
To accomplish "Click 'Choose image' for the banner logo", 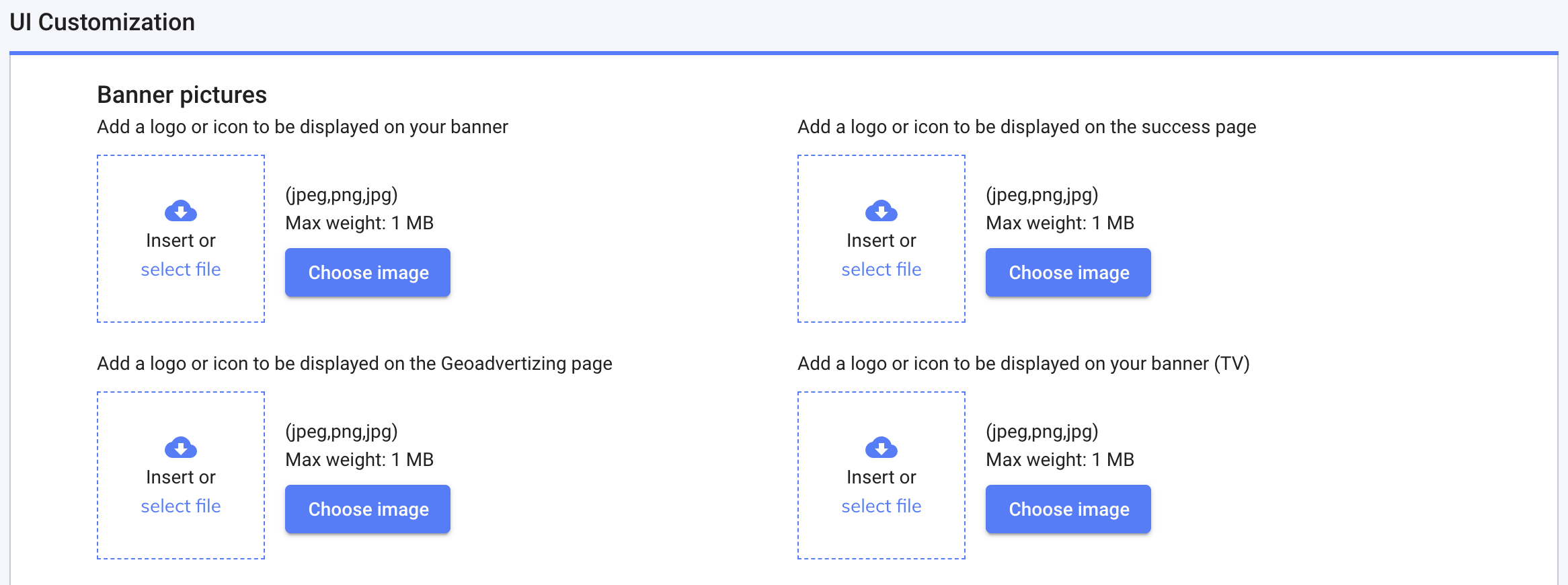I will click(x=367, y=272).
